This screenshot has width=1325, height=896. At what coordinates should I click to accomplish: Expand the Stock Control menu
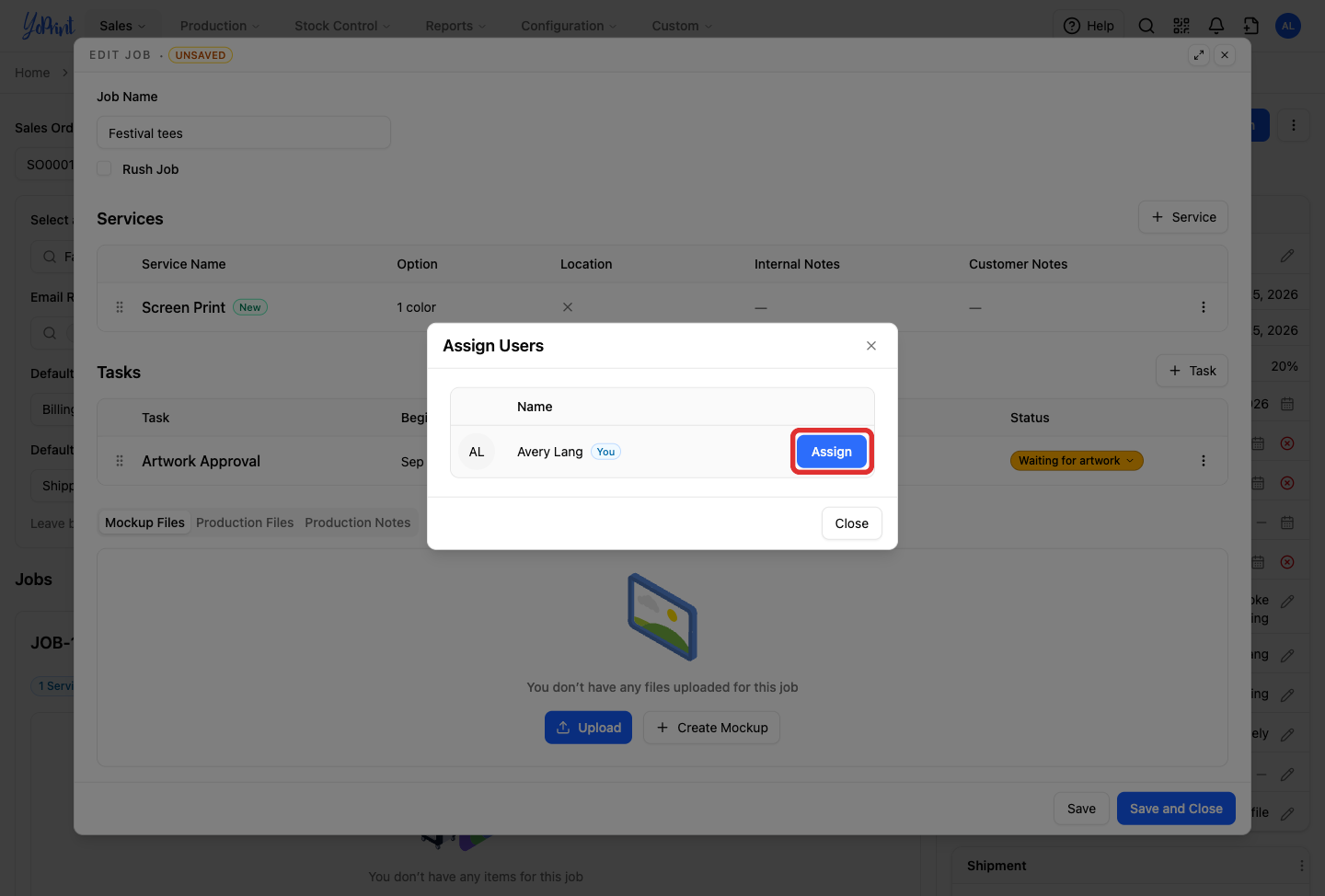tap(342, 26)
